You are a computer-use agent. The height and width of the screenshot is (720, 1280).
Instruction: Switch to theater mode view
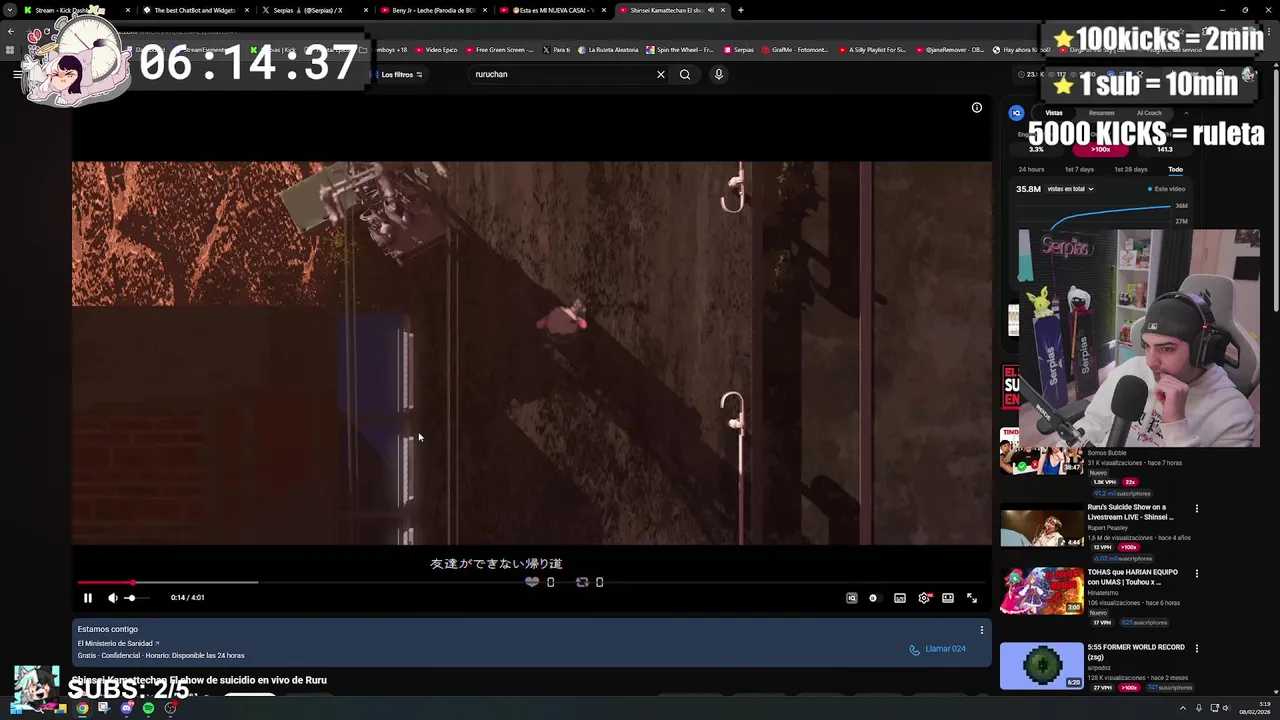[948, 598]
